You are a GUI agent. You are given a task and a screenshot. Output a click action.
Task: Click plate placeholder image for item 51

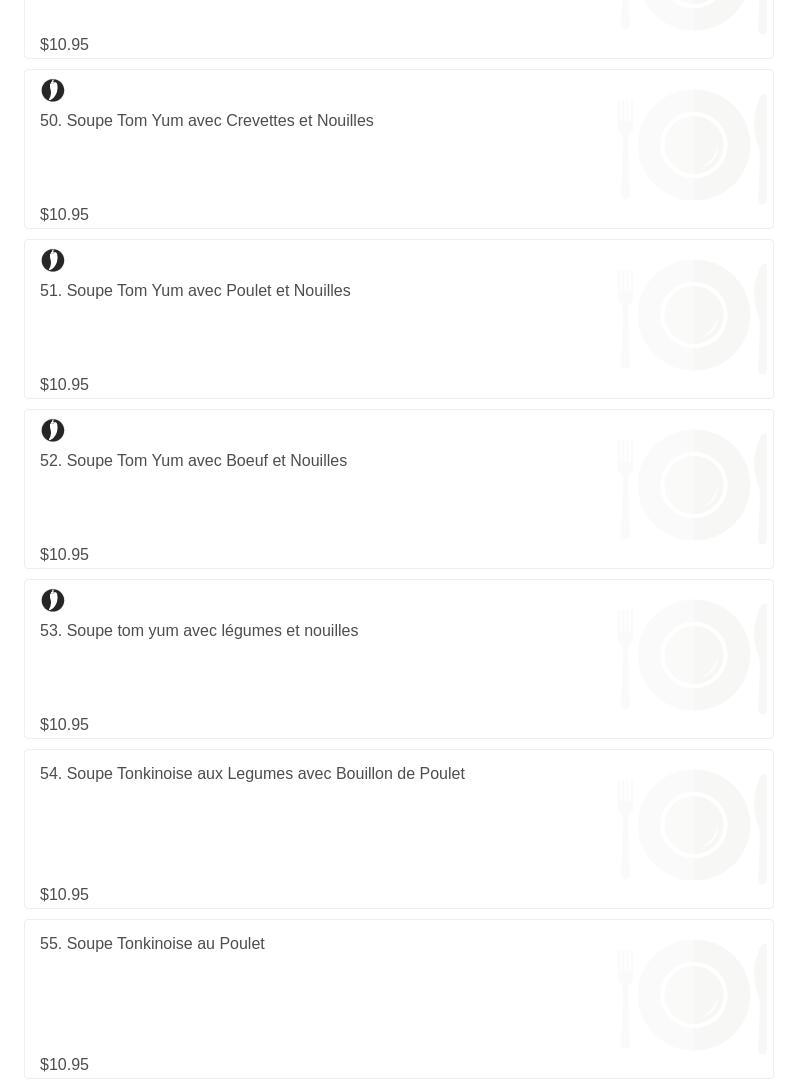[693, 316]
